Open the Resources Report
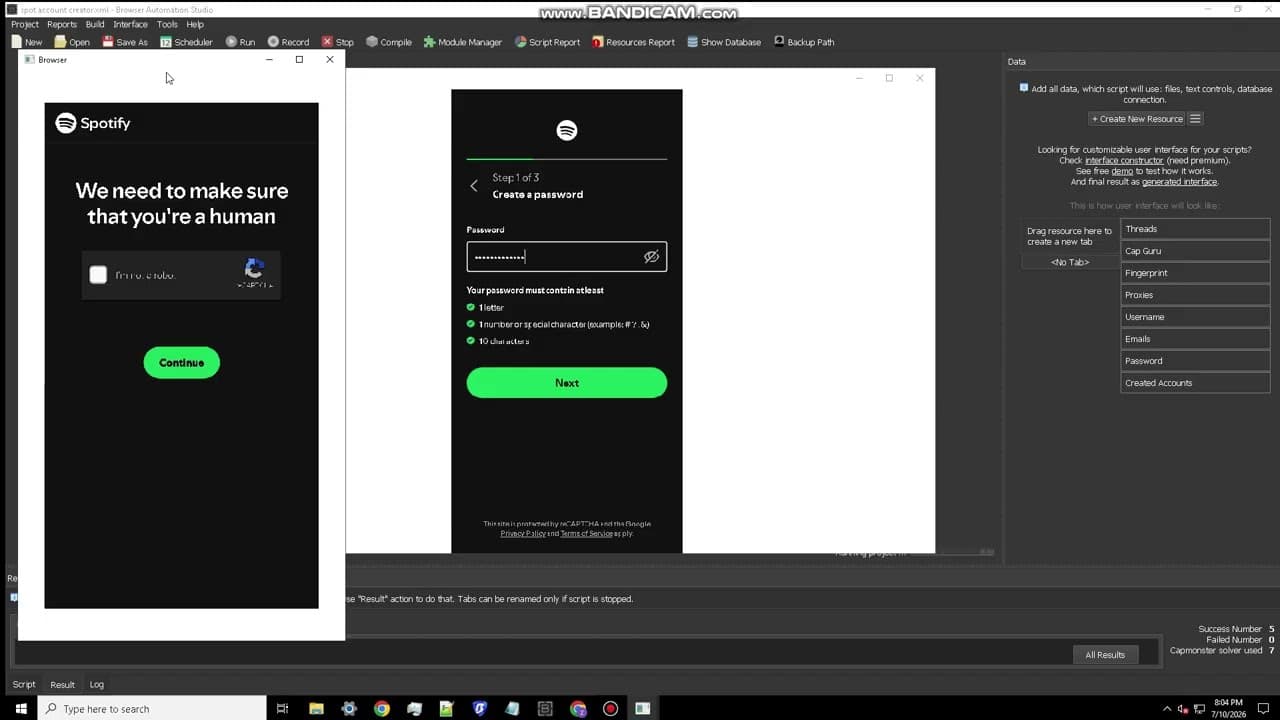The image size is (1280, 720). (633, 42)
